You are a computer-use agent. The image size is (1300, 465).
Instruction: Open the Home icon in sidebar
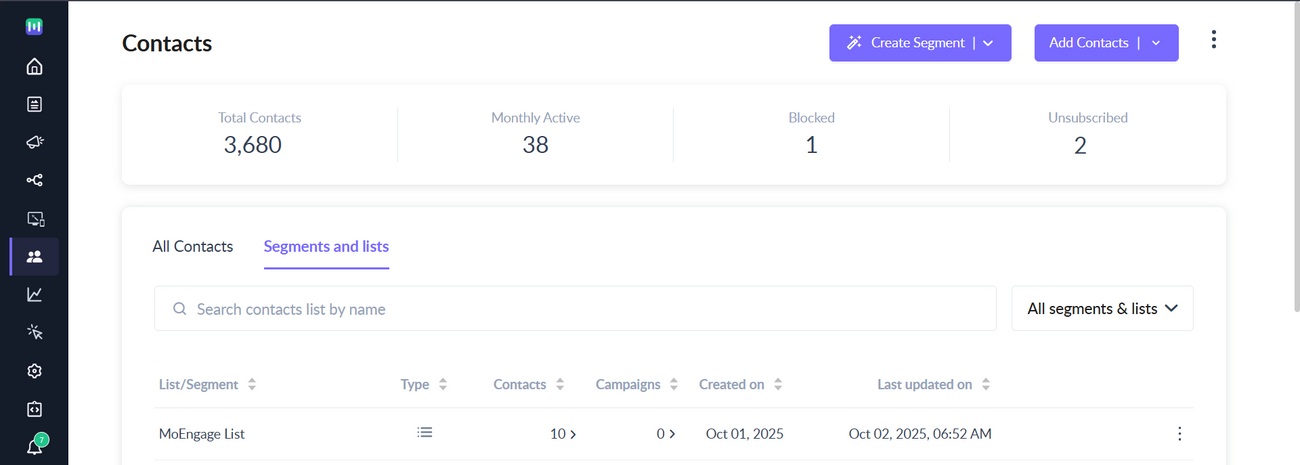(34, 67)
